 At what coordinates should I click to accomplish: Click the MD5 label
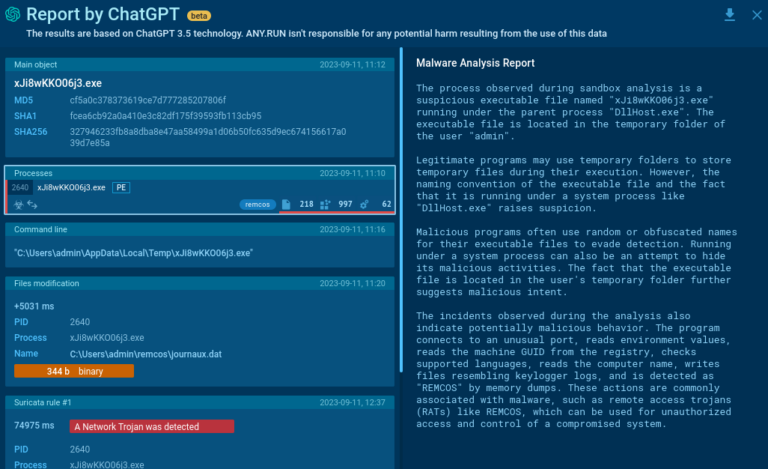[23, 100]
